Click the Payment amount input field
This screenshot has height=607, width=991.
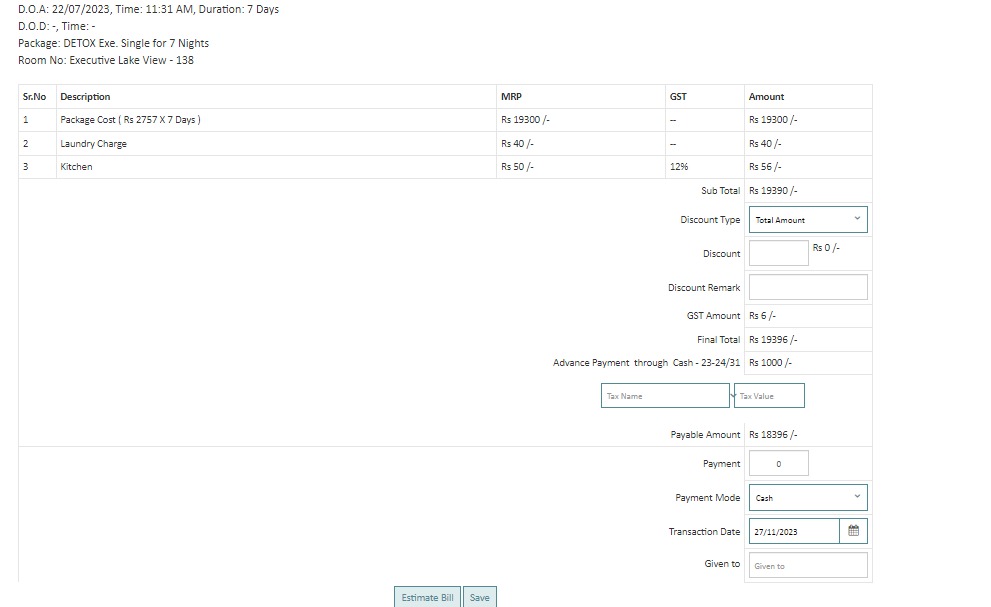[779, 463]
